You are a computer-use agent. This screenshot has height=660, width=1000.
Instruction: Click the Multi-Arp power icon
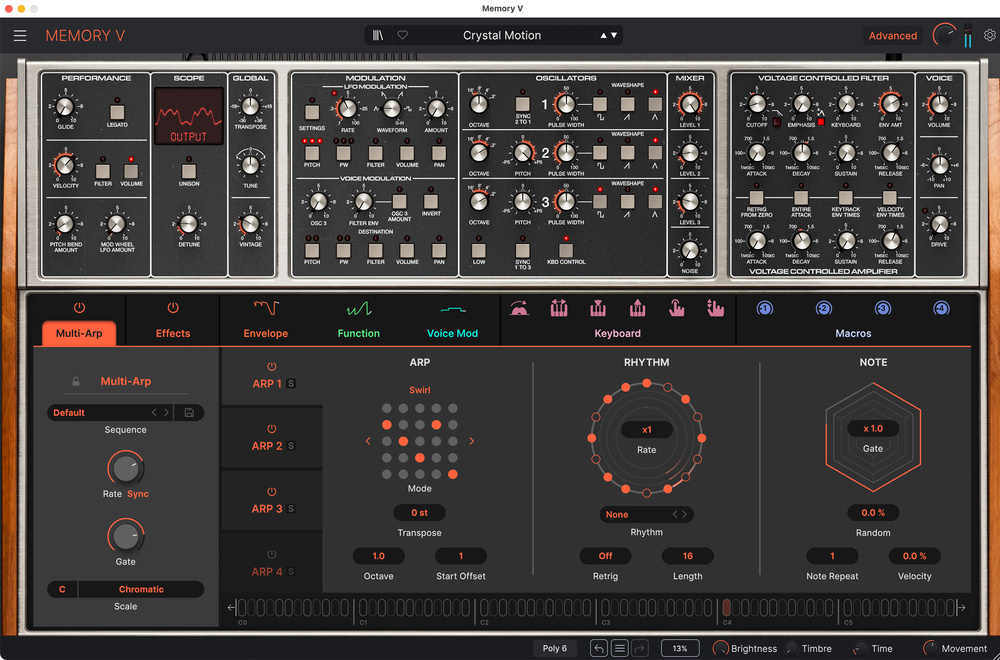click(x=79, y=308)
